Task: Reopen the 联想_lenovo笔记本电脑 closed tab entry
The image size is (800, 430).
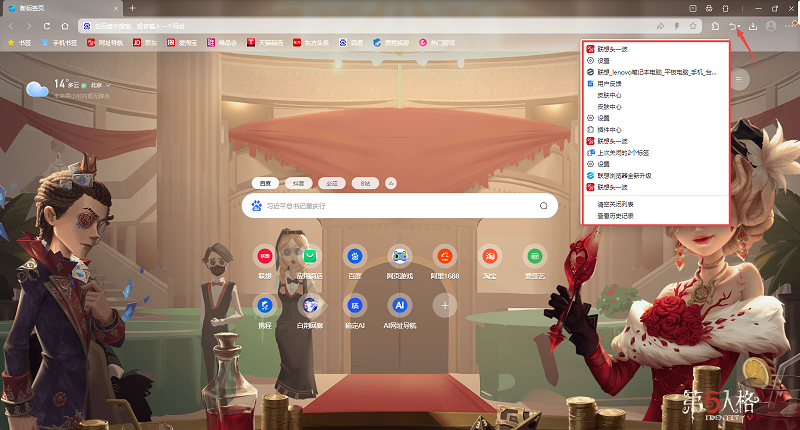Action: pos(656,72)
